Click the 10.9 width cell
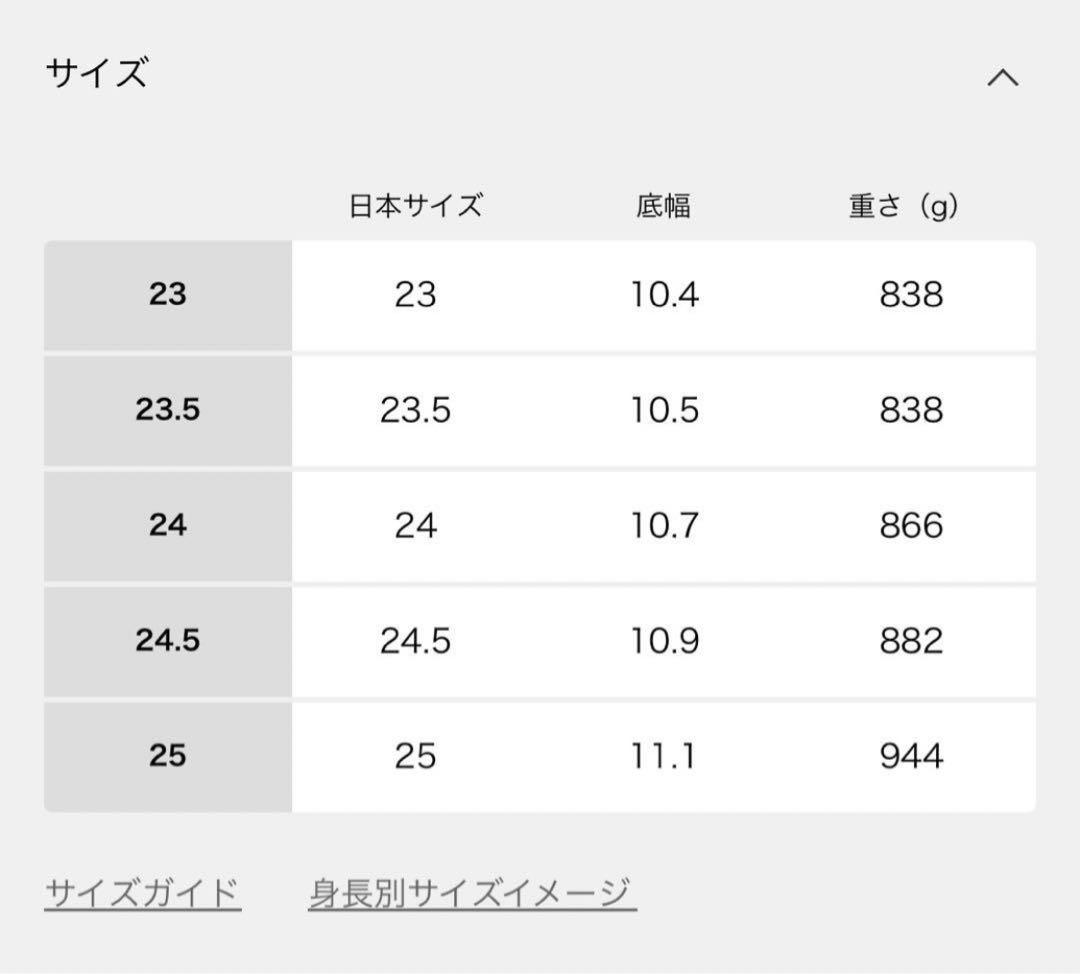 click(x=664, y=640)
